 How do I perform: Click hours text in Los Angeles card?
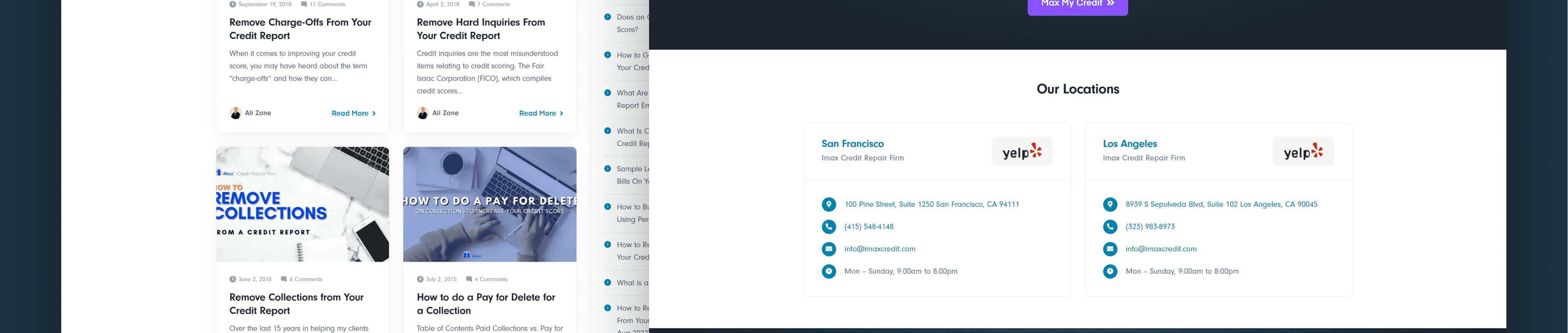[1182, 271]
